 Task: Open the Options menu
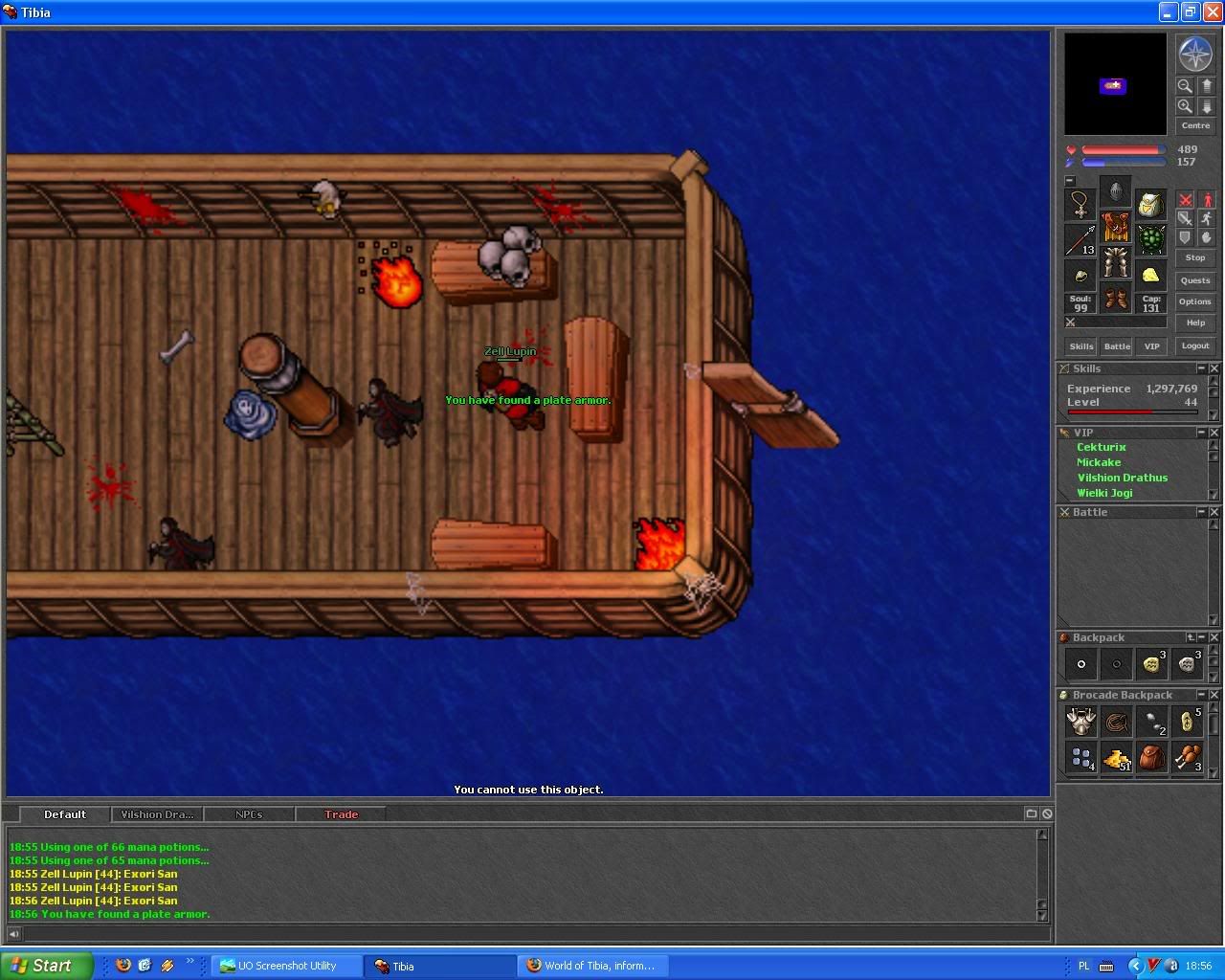click(1195, 301)
